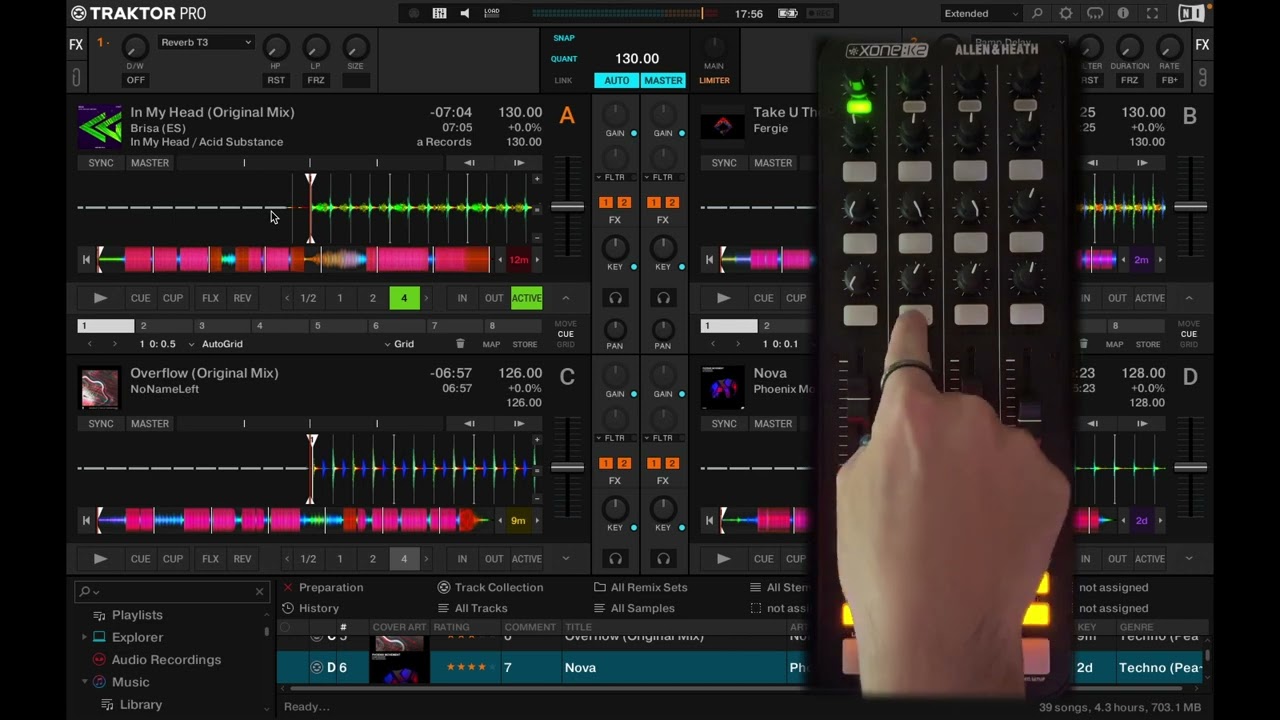This screenshot has height=720, width=1280.
Task: Toggle headphone cue for channel C
Action: click(x=615, y=559)
